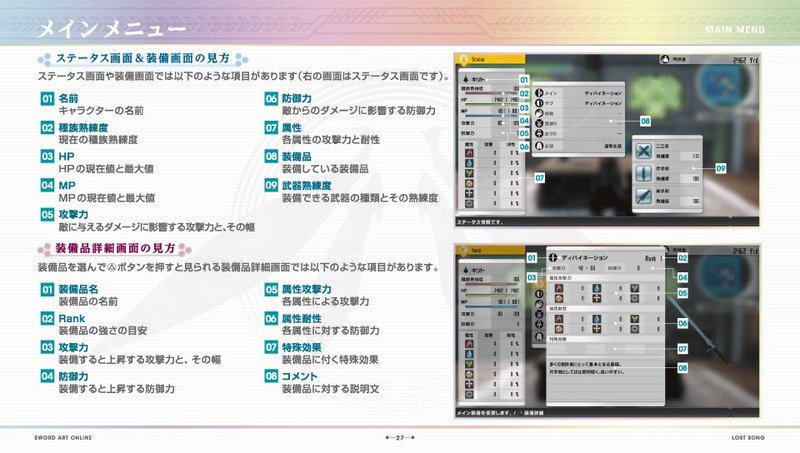
Task: Click fire icon under 属性攻撃力 in detail panel
Action: click(559, 288)
